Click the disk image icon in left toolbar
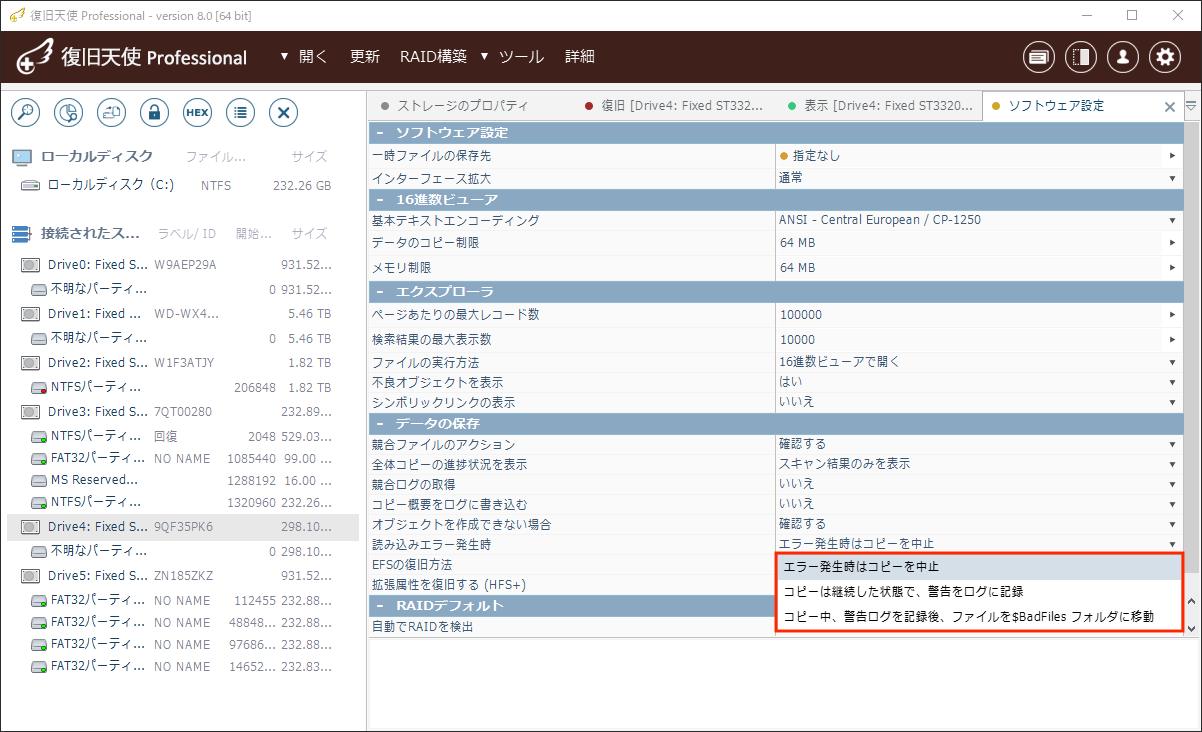The height and width of the screenshot is (732, 1202). click(x=111, y=112)
